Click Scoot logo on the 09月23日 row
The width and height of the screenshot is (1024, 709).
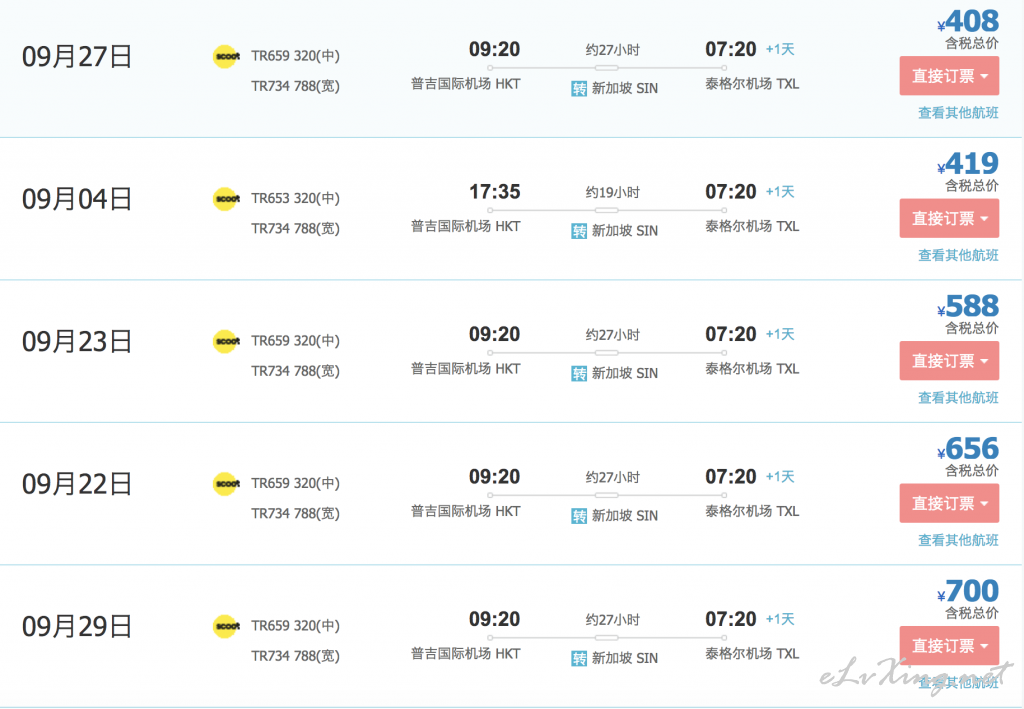tap(227, 341)
